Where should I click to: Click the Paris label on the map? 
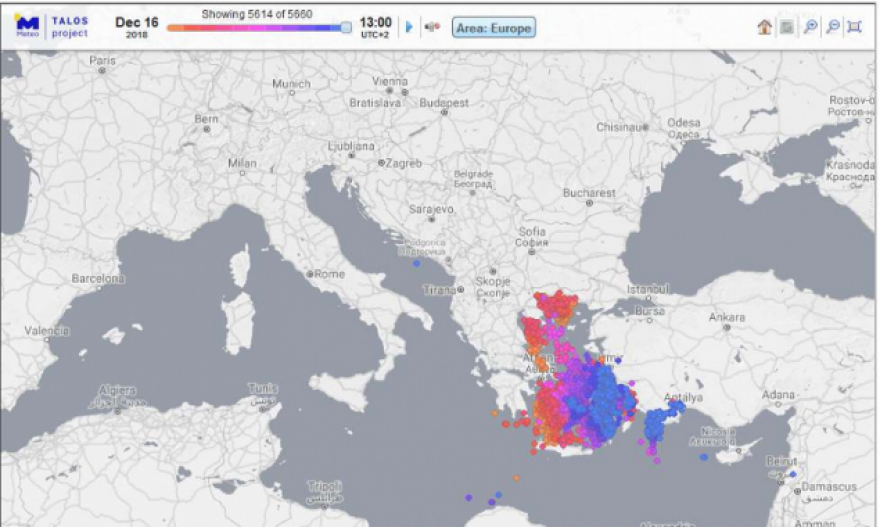[x=102, y=61]
